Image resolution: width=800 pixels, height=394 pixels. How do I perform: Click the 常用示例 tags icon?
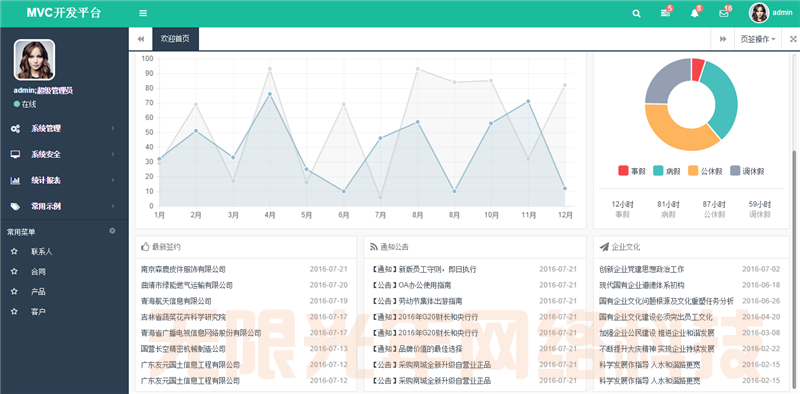point(15,207)
